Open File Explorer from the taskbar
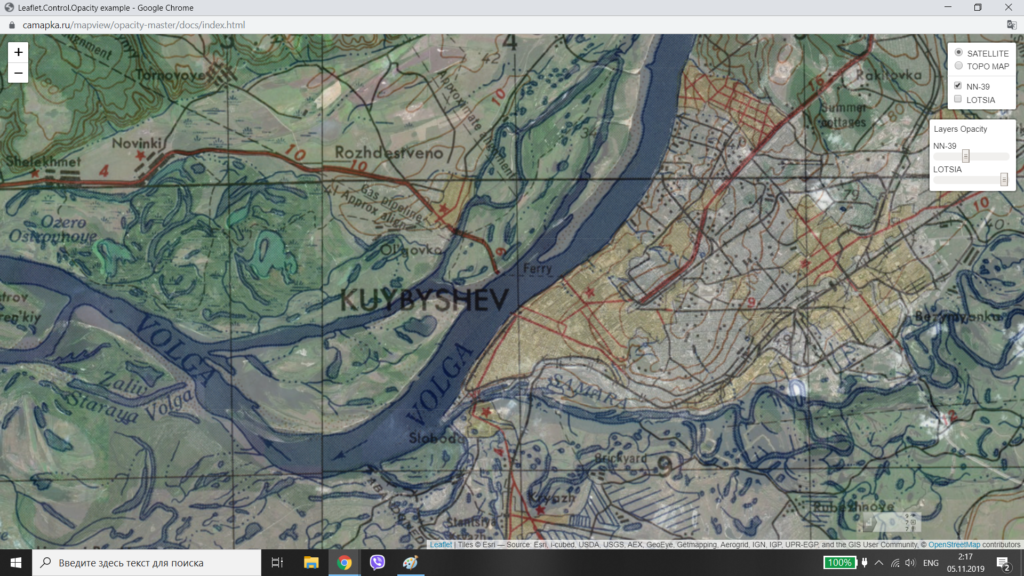The height and width of the screenshot is (576, 1024). [x=311, y=563]
